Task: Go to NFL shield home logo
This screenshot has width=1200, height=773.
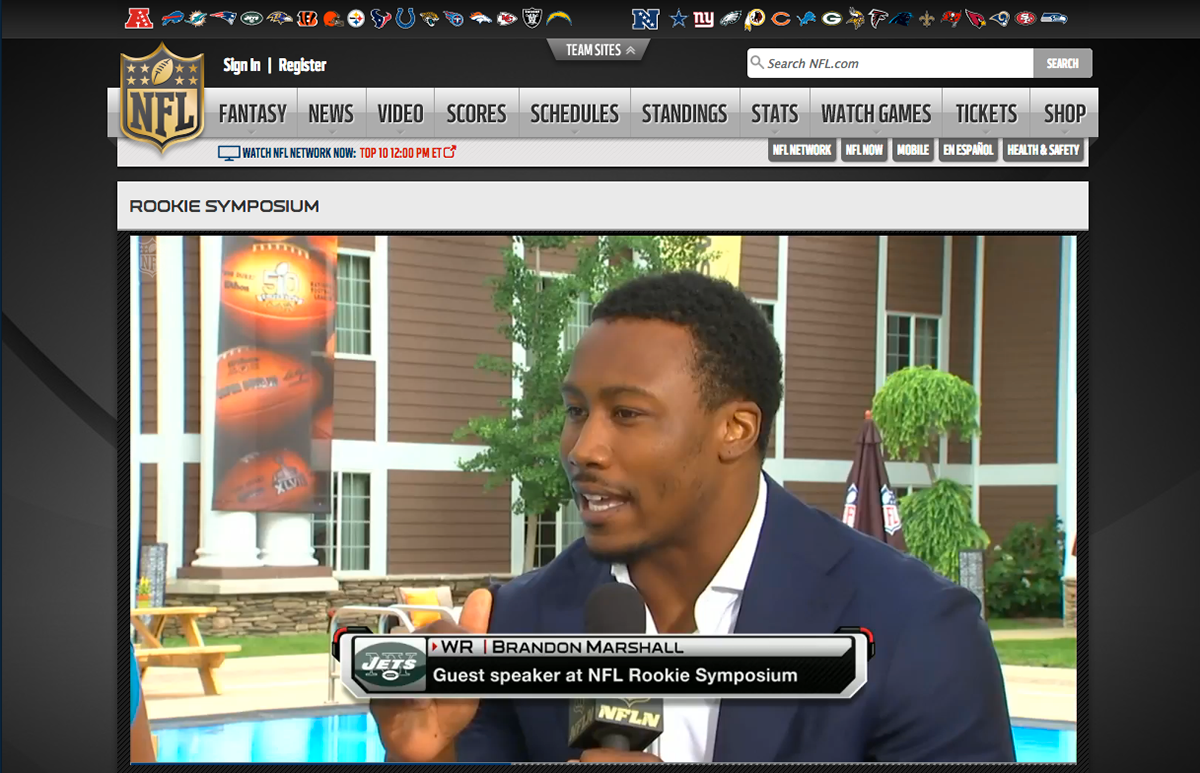Action: pyautogui.click(x=162, y=99)
